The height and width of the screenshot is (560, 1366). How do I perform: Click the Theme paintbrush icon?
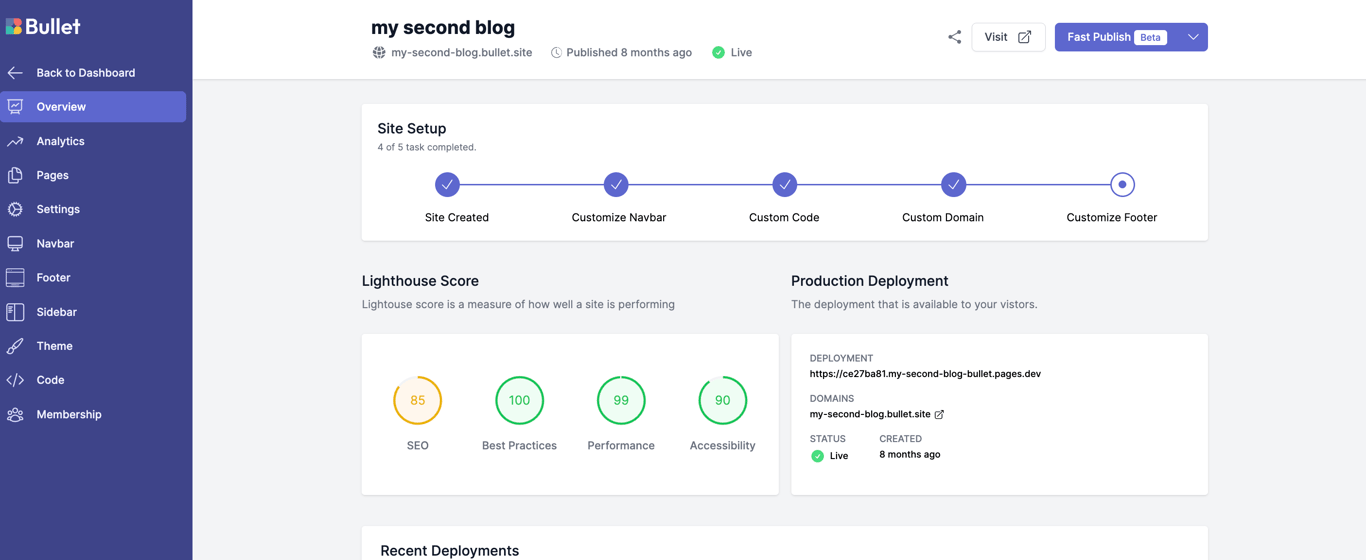tap(15, 346)
